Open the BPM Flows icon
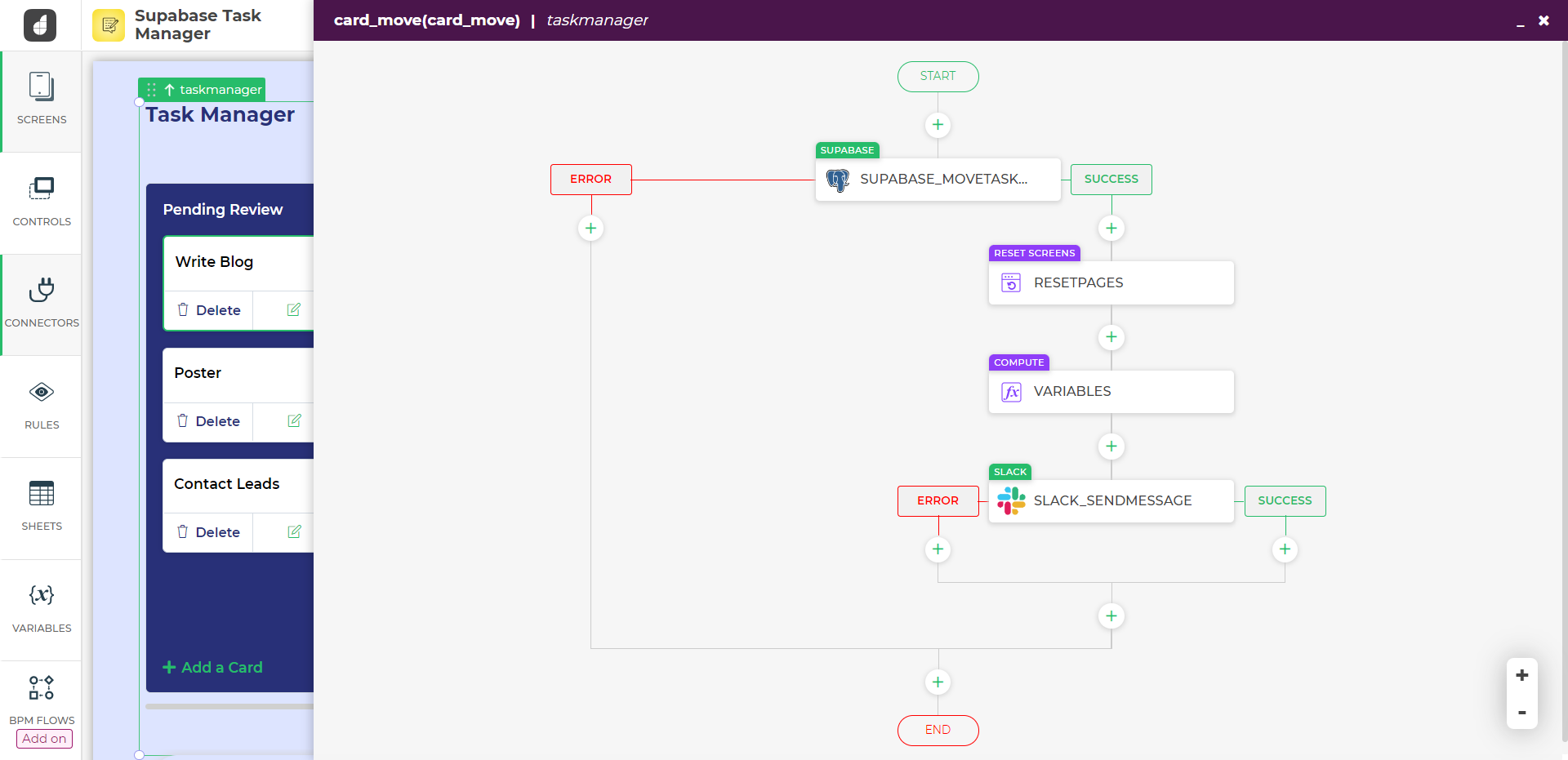Viewport: 1568px width, 760px height. tap(42, 688)
